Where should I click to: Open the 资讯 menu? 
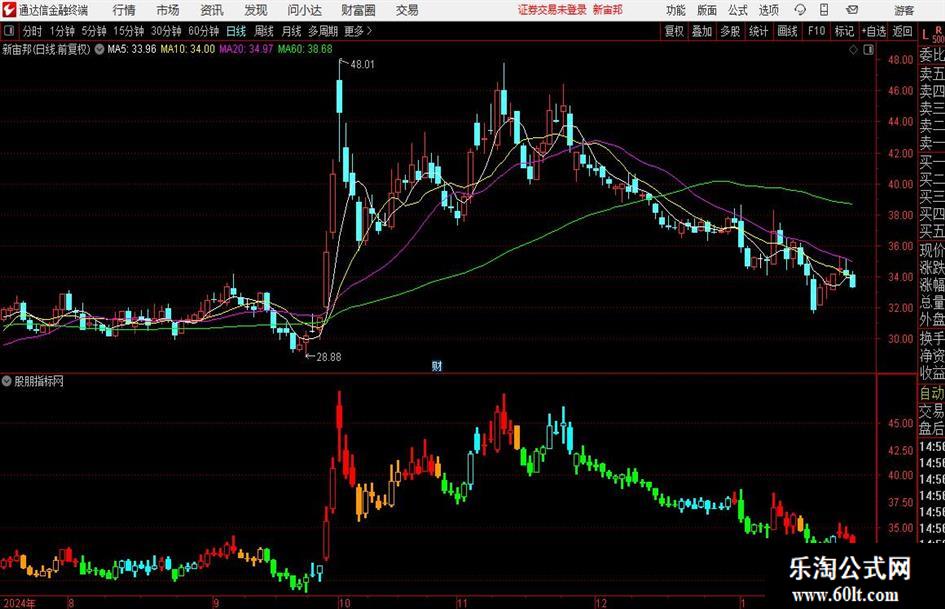click(x=212, y=10)
